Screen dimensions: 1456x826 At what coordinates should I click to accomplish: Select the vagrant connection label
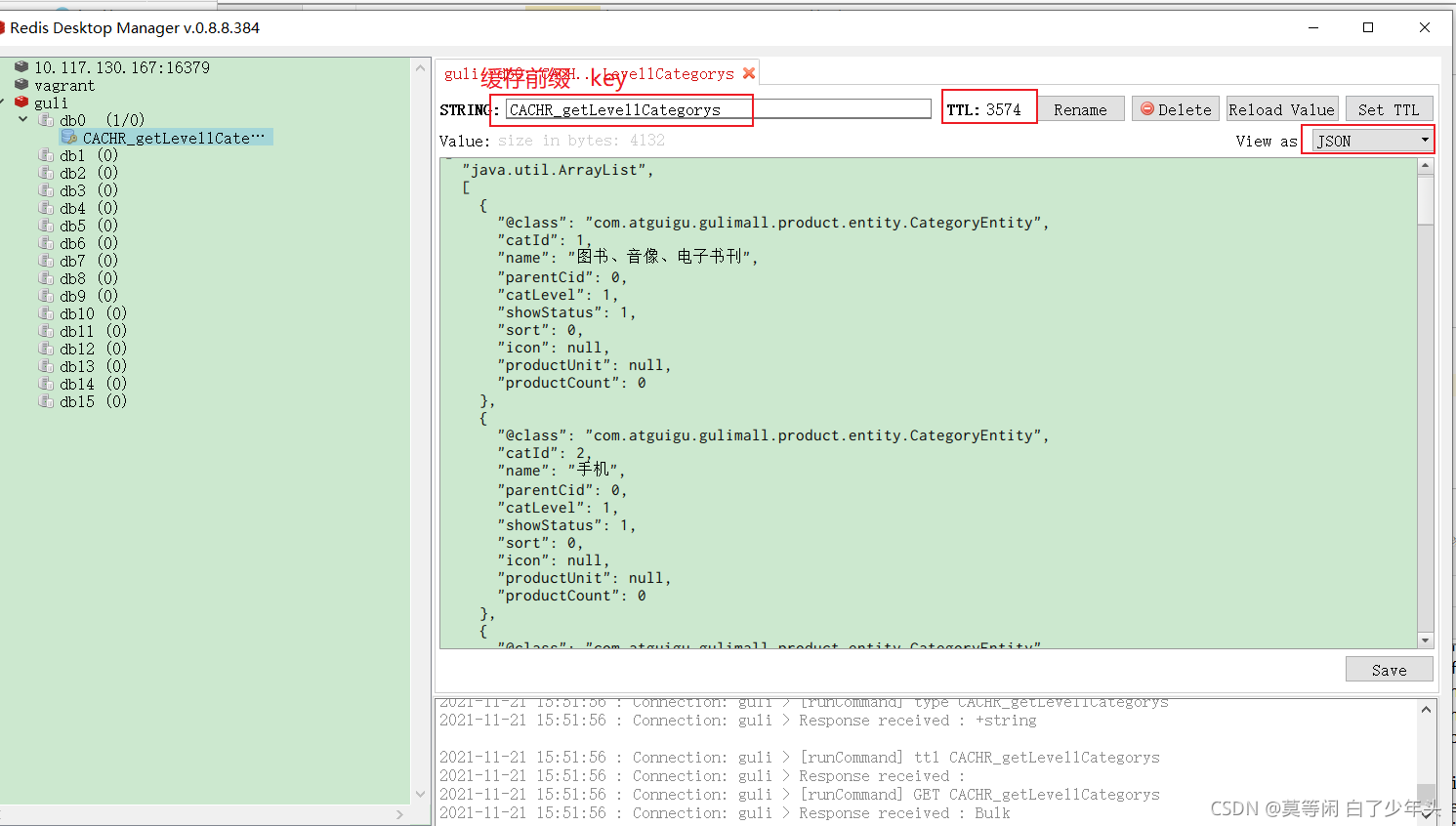(x=64, y=85)
